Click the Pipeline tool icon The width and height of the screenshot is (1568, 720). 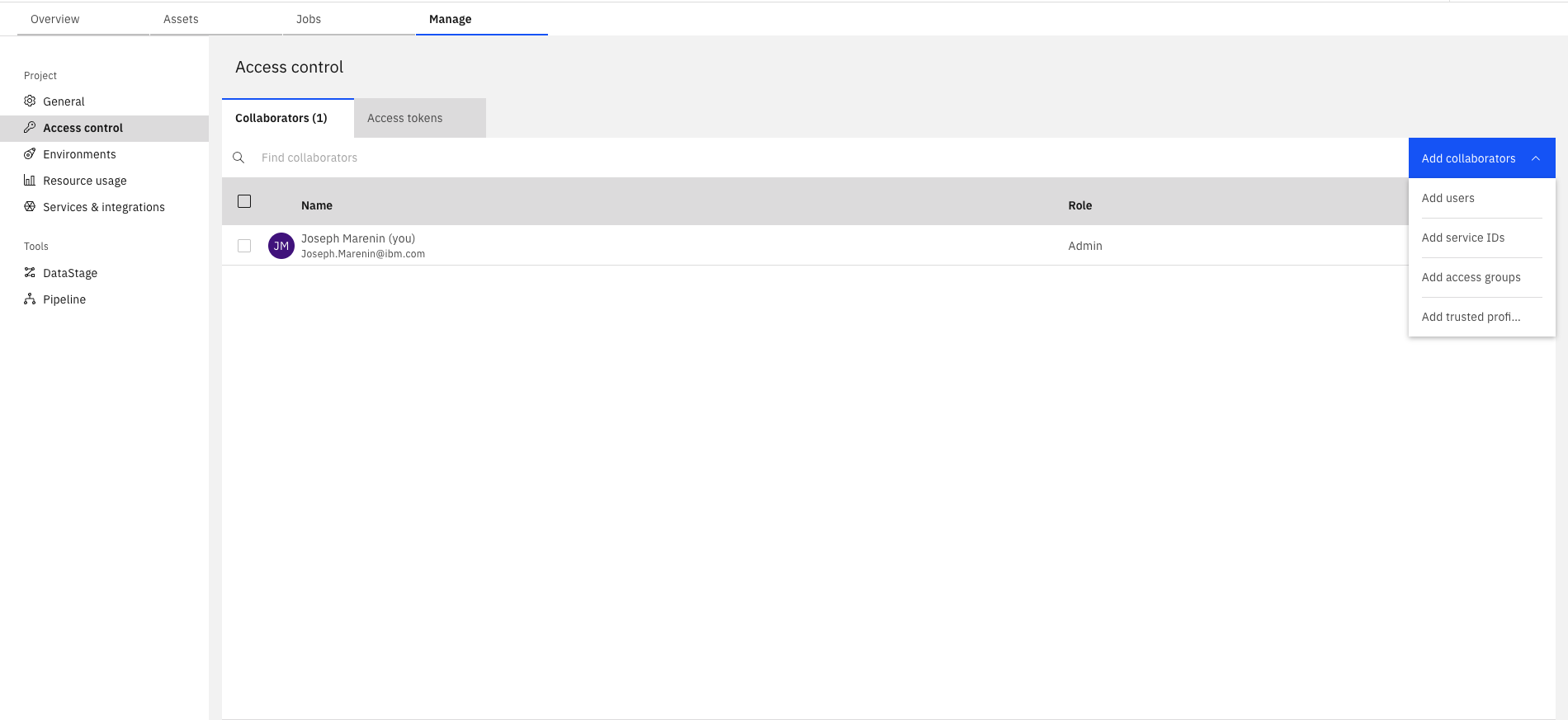pos(30,299)
